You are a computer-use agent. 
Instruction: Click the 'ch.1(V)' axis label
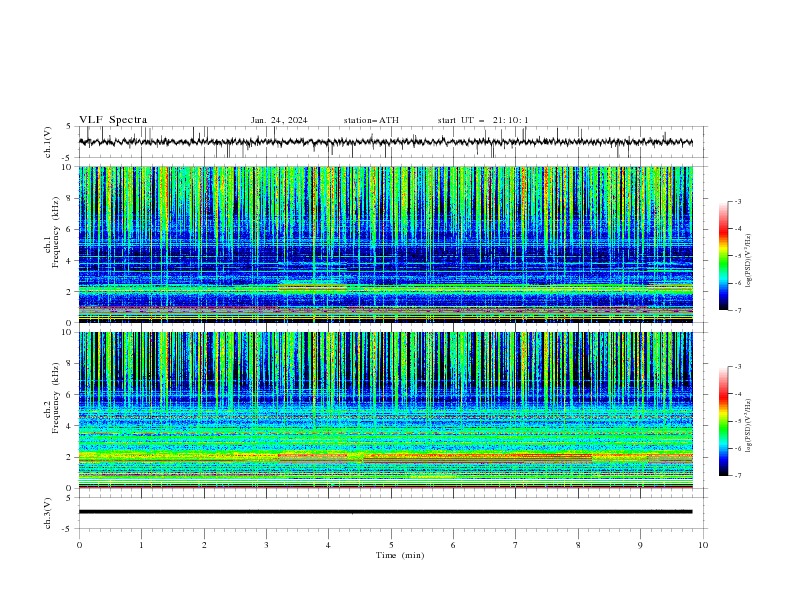click(x=48, y=142)
